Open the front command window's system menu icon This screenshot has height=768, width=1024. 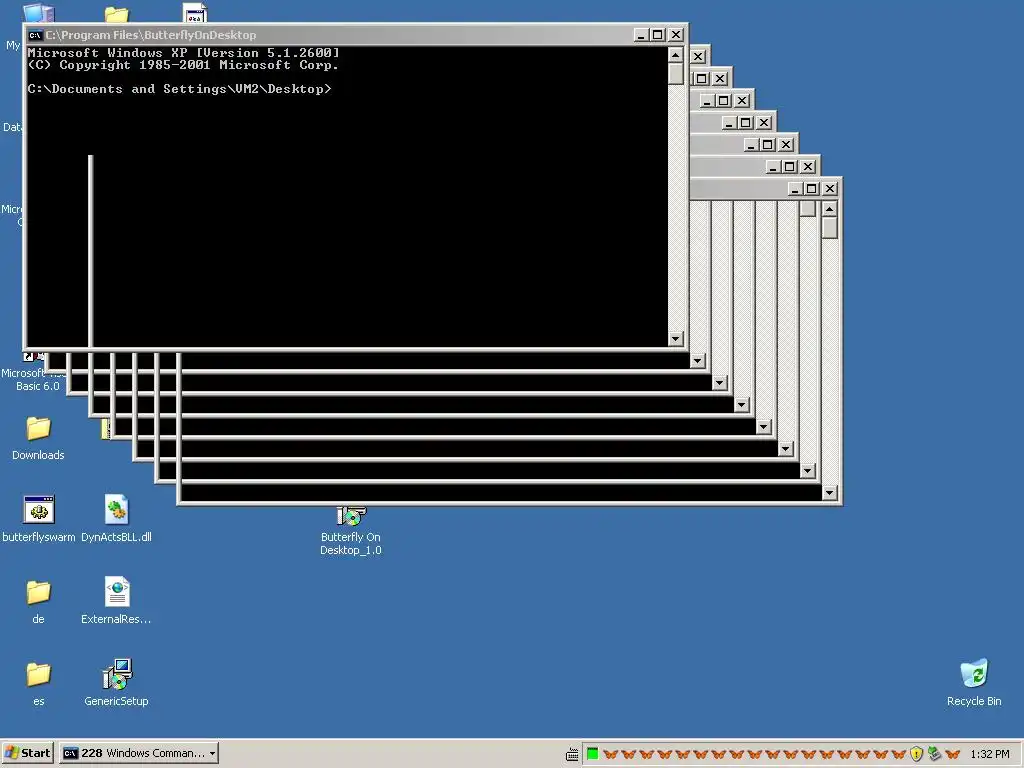point(35,35)
